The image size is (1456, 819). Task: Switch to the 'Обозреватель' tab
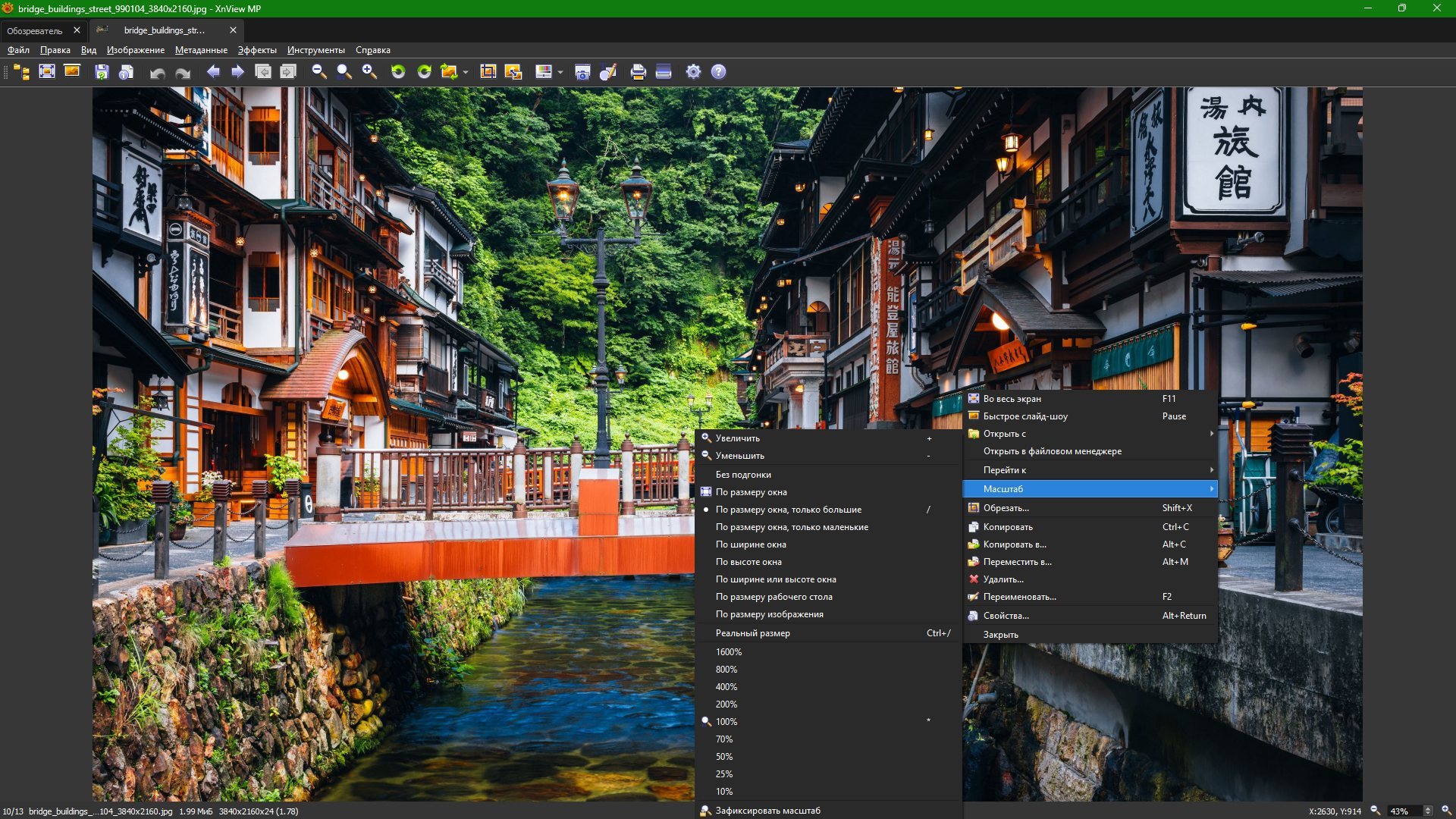35,30
